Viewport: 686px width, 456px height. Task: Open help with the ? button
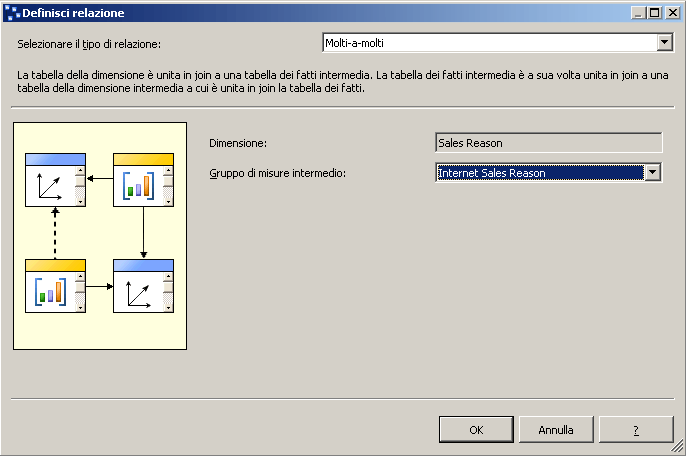pyautogui.click(x=636, y=429)
